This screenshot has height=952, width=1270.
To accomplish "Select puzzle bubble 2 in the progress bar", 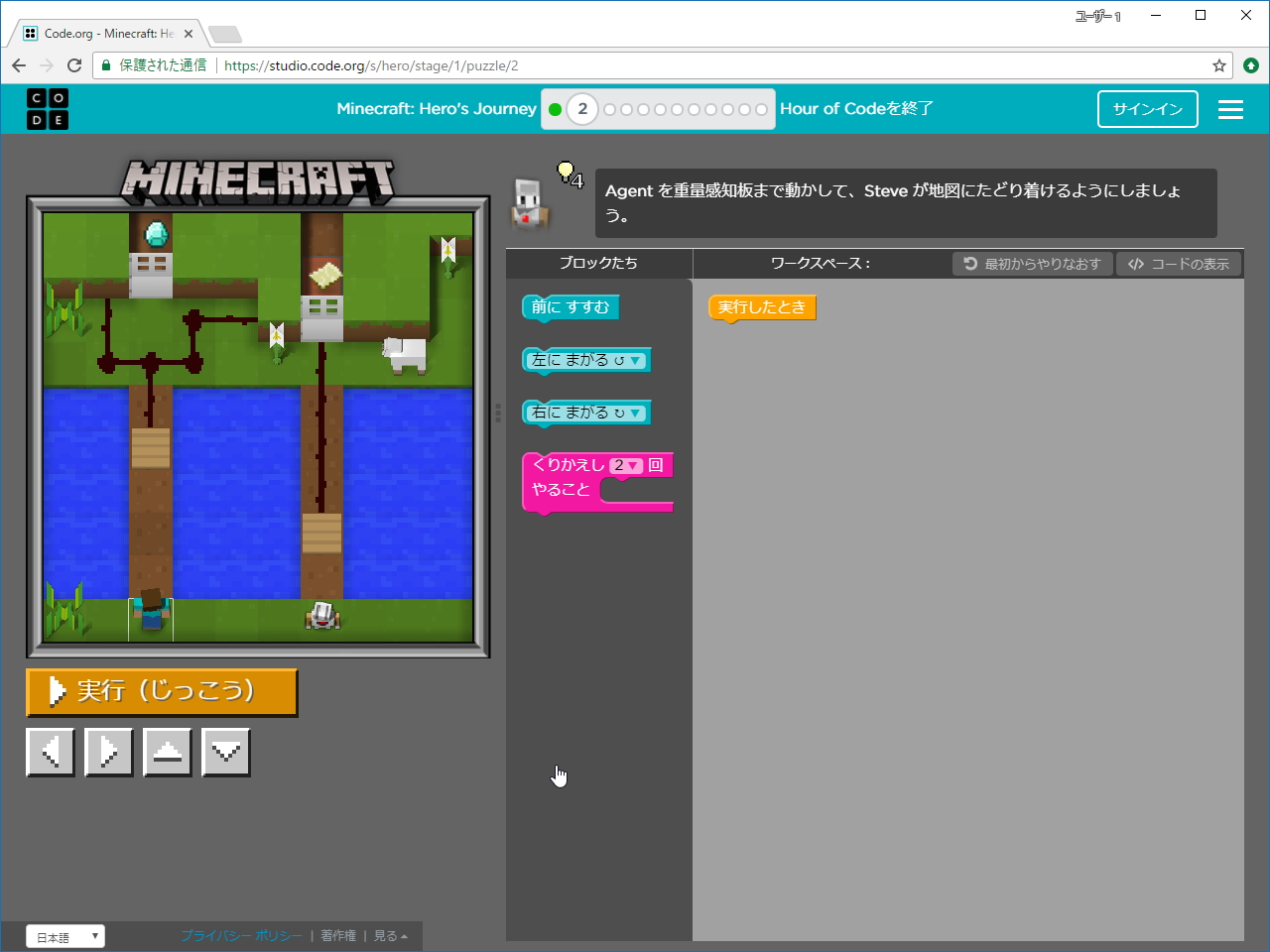I will coord(582,109).
